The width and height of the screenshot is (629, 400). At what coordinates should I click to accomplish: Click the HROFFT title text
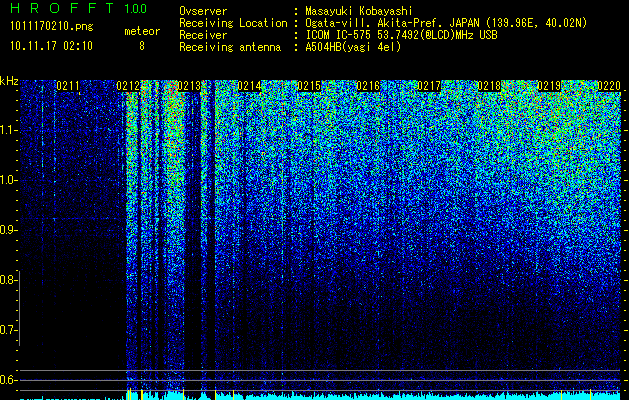click(63, 8)
